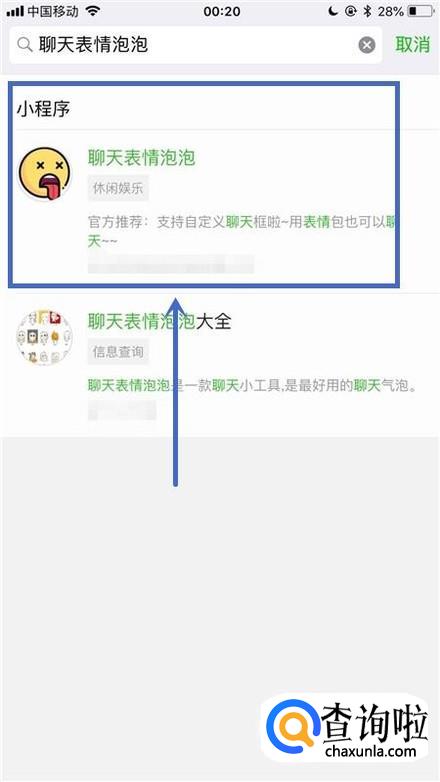
Task: Tap the 休闲娱乐 category tag
Action: pos(118,189)
